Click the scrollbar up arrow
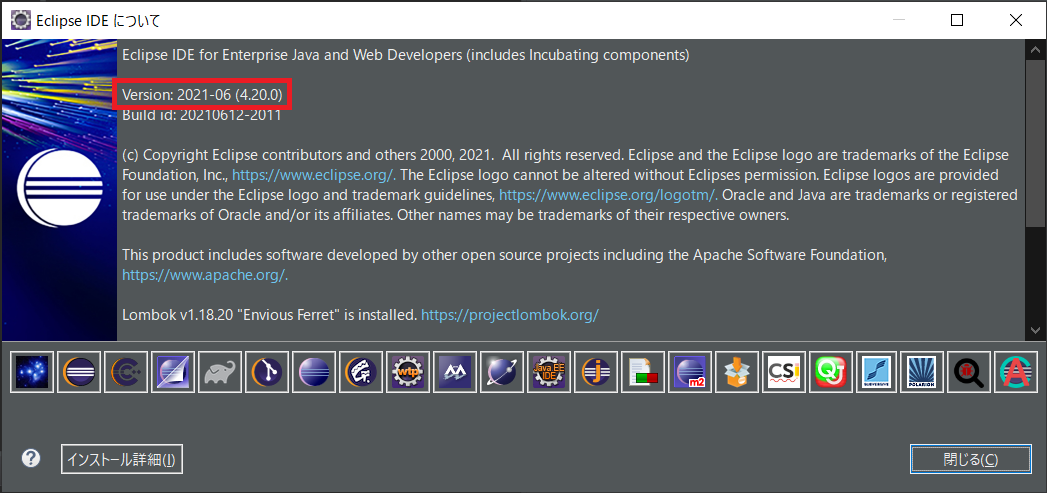This screenshot has width=1047, height=493. 1035,51
